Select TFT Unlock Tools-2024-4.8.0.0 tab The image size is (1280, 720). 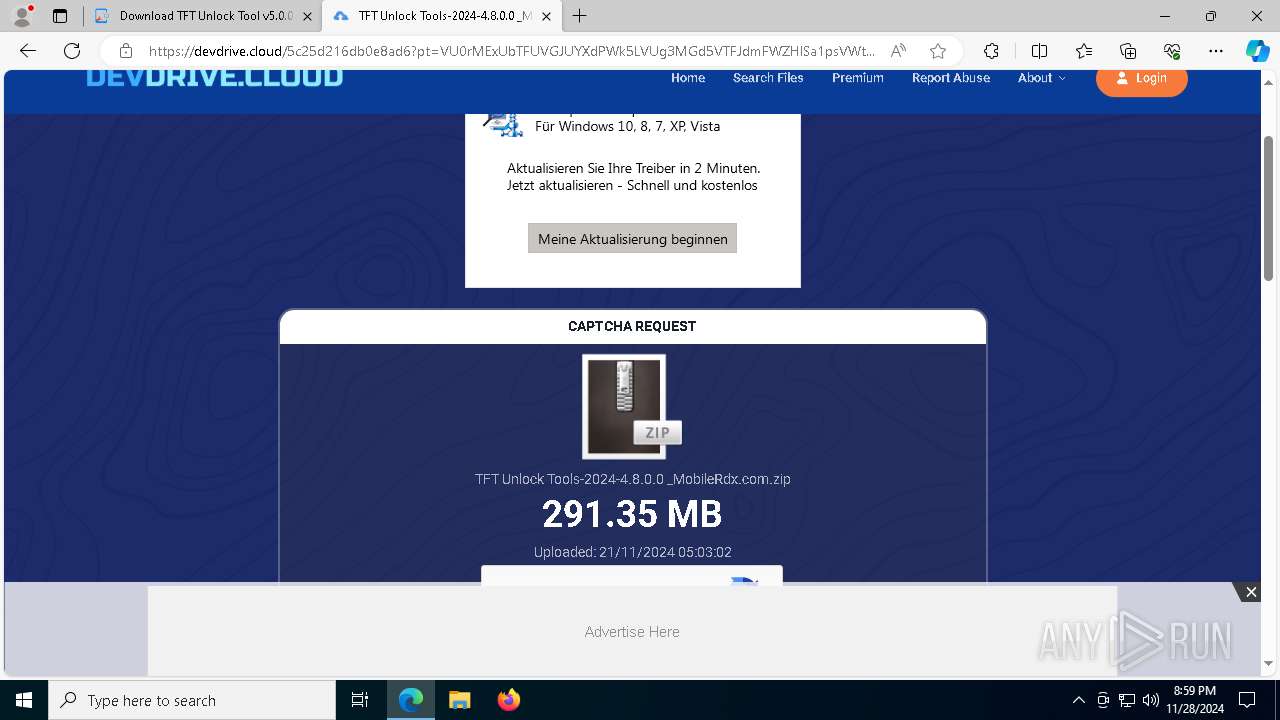(x=442, y=16)
